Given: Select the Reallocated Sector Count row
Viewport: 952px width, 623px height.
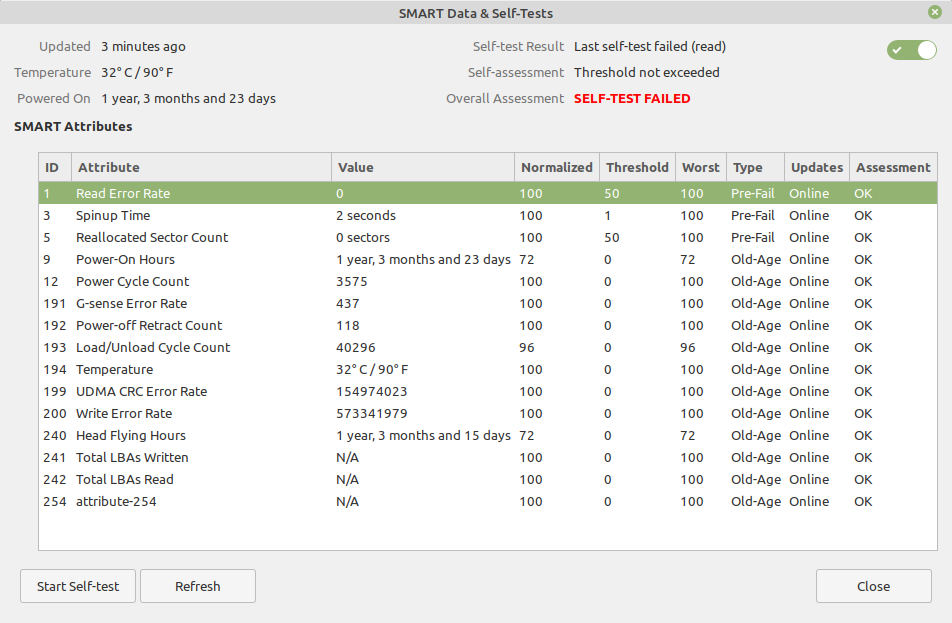Looking at the screenshot, I should click(488, 237).
